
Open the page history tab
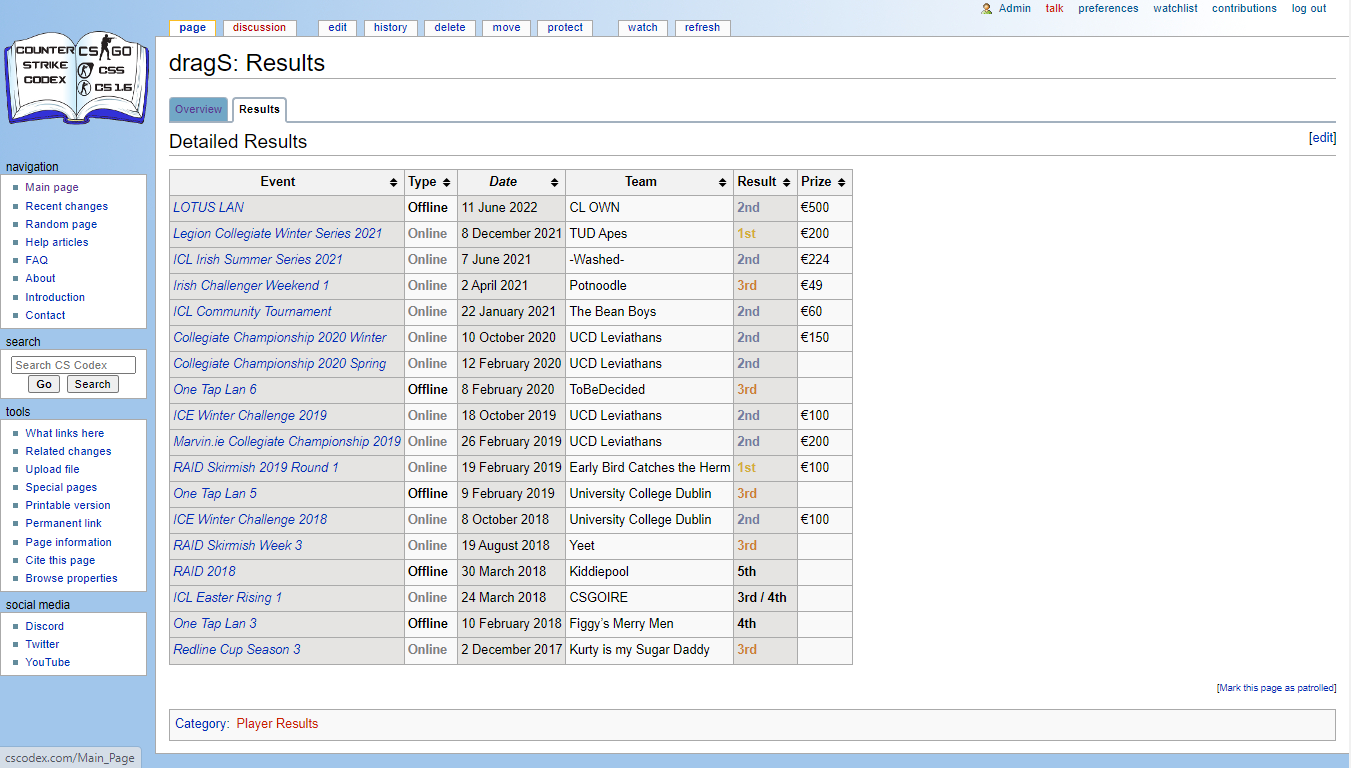(390, 28)
